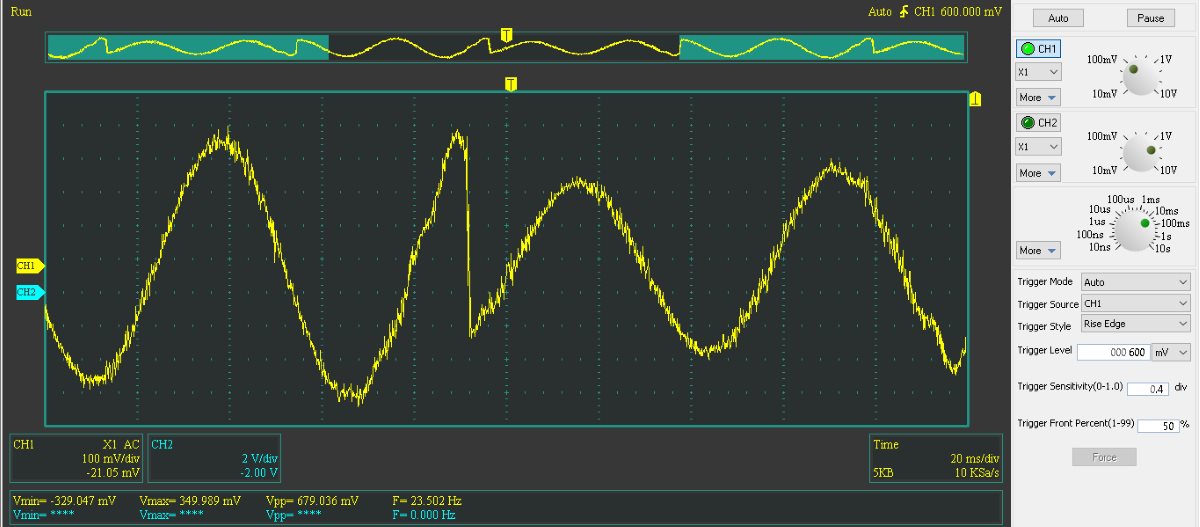The image size is (1200, 527).
Task: Open the time base More menu
Action: 1037,250
